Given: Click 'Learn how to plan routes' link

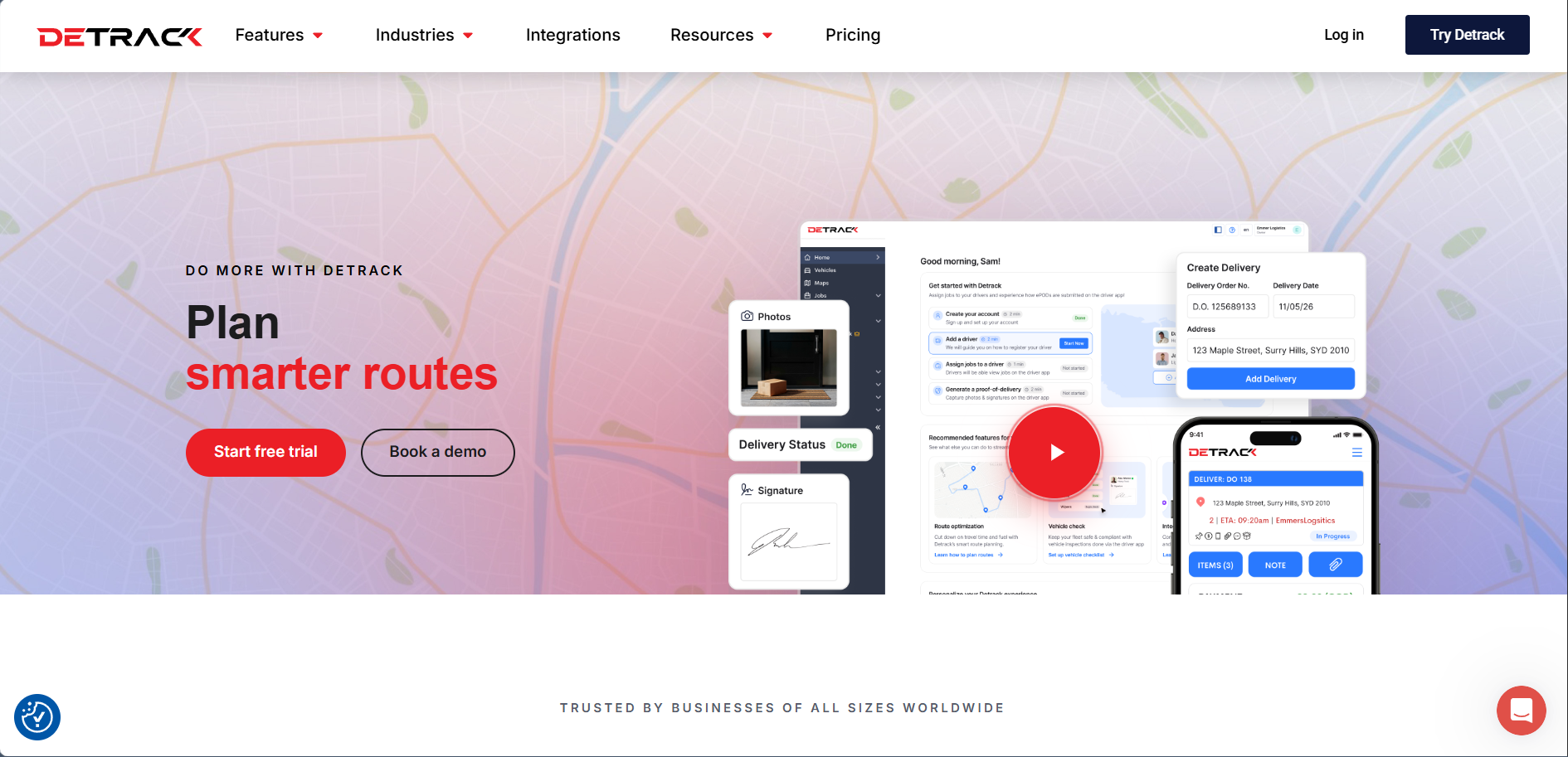Looking at the screenshot, I should pyautogui.click(x=968, y=555).
